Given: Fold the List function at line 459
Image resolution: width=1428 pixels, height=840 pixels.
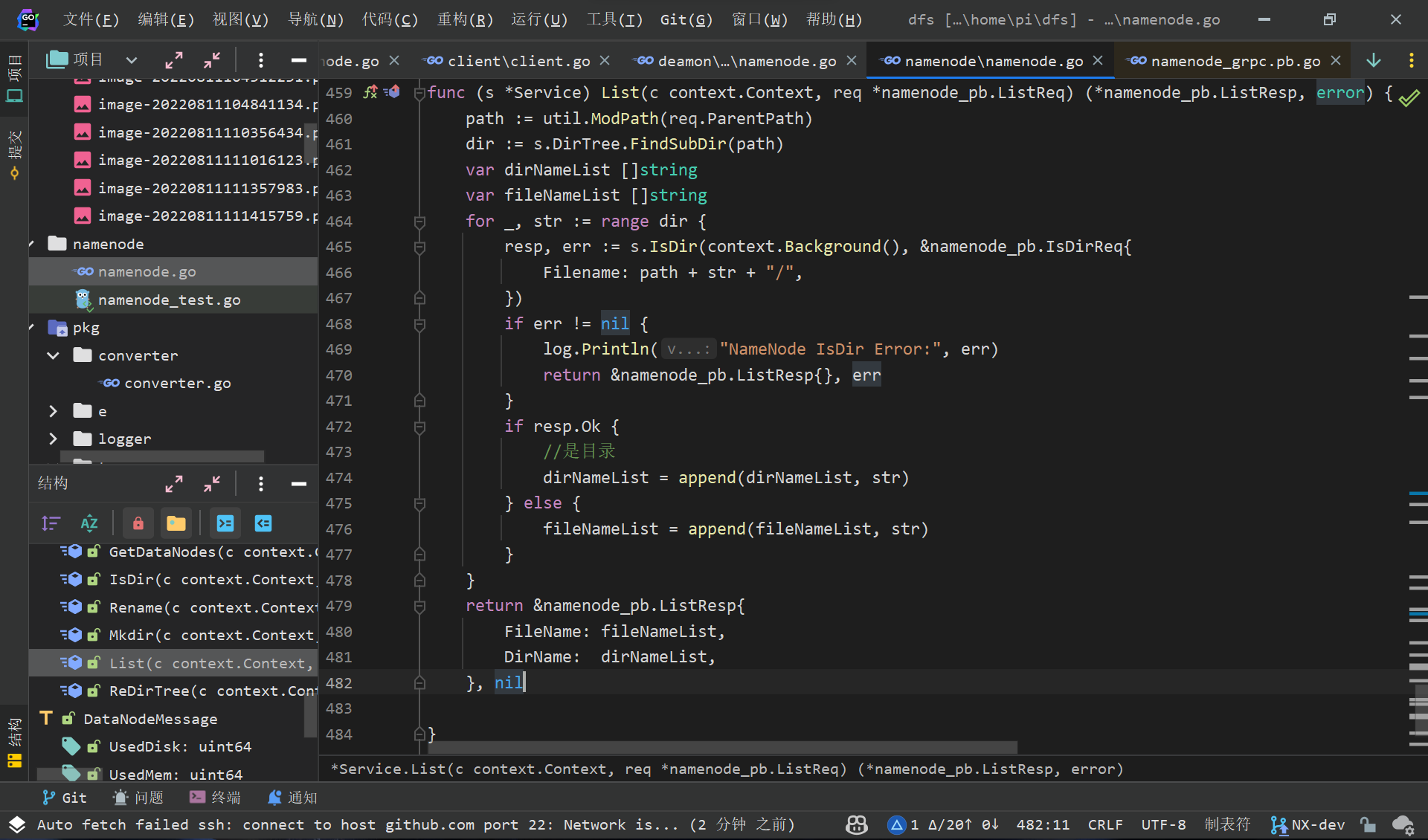Looking at the screenshot, I should (419, 93).
